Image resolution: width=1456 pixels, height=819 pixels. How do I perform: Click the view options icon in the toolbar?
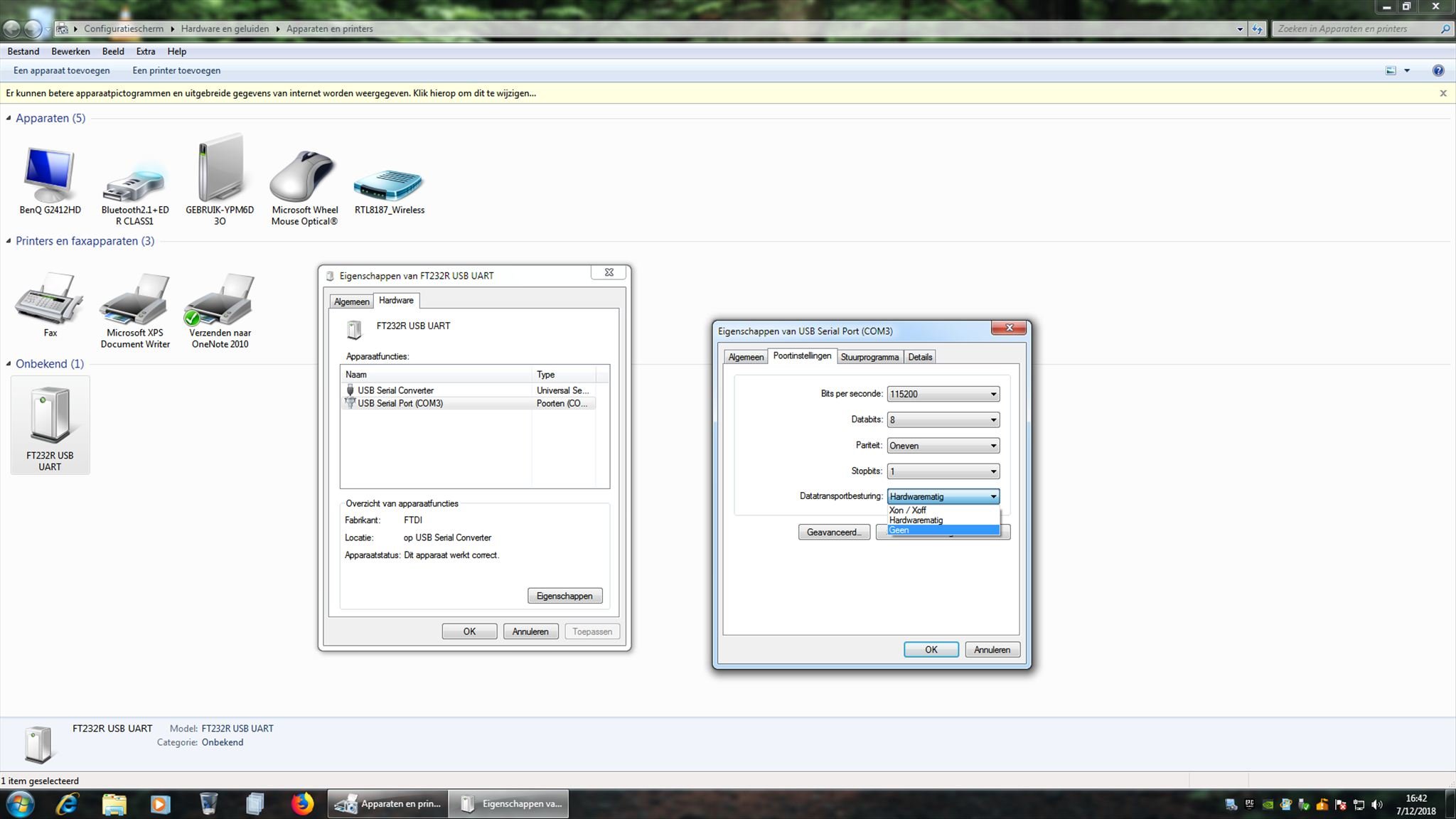(1391, 70)
